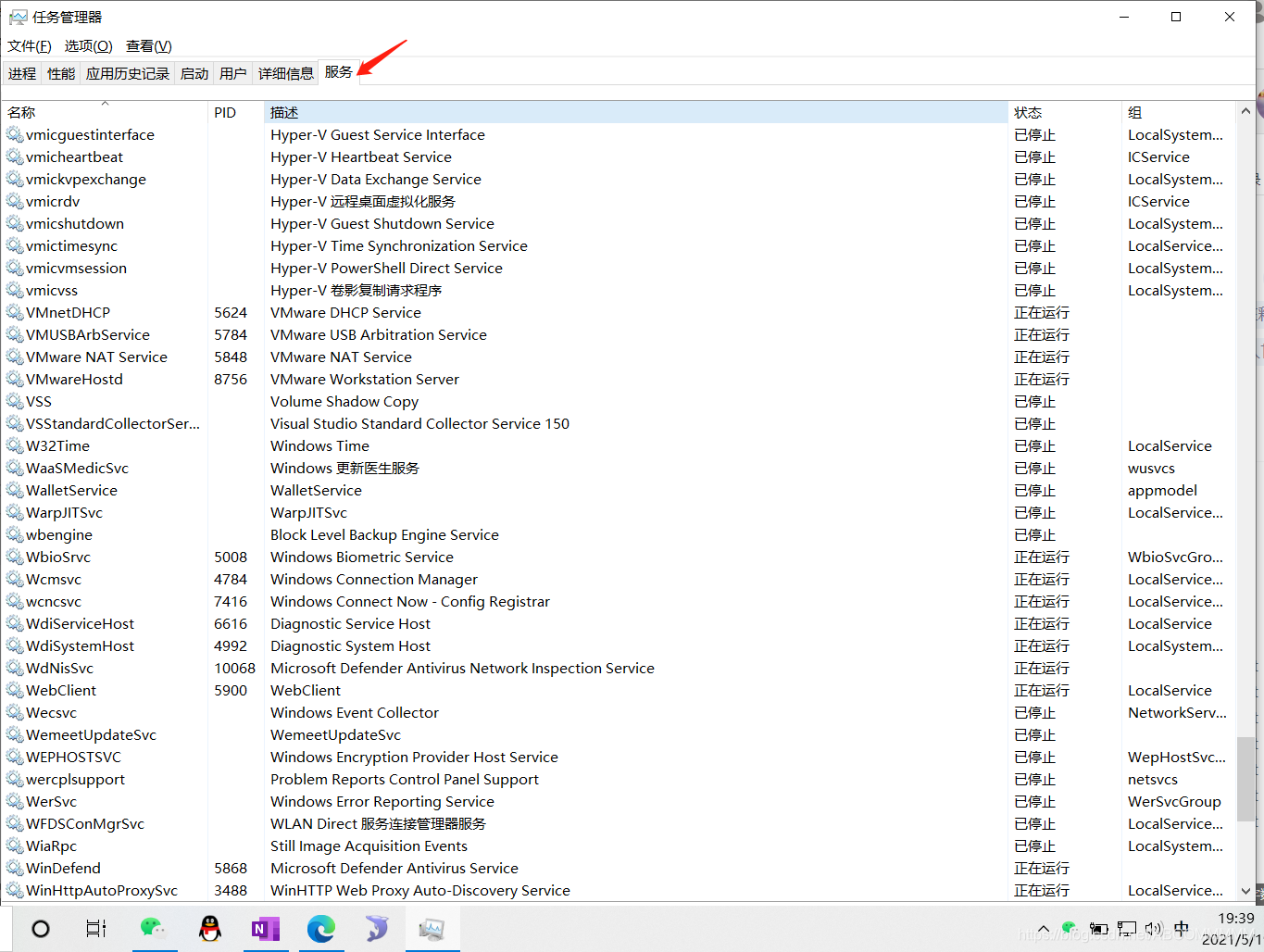Click the service icon for WbioSrvc
The width and height of the screenshot is (1264, 952).
pyautogui.click(x=15, y=557)
